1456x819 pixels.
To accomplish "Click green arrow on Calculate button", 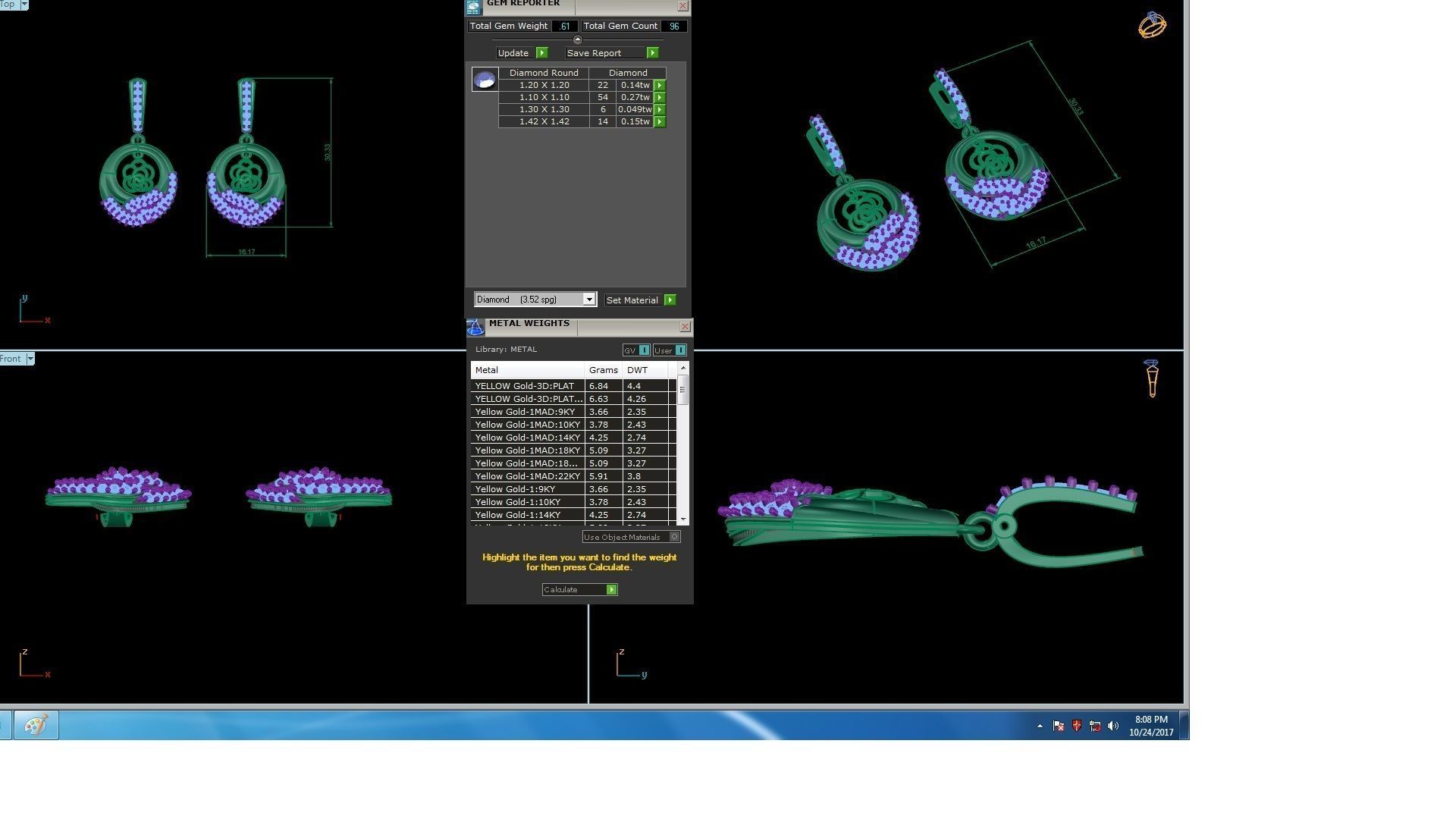I will (612, 590).
